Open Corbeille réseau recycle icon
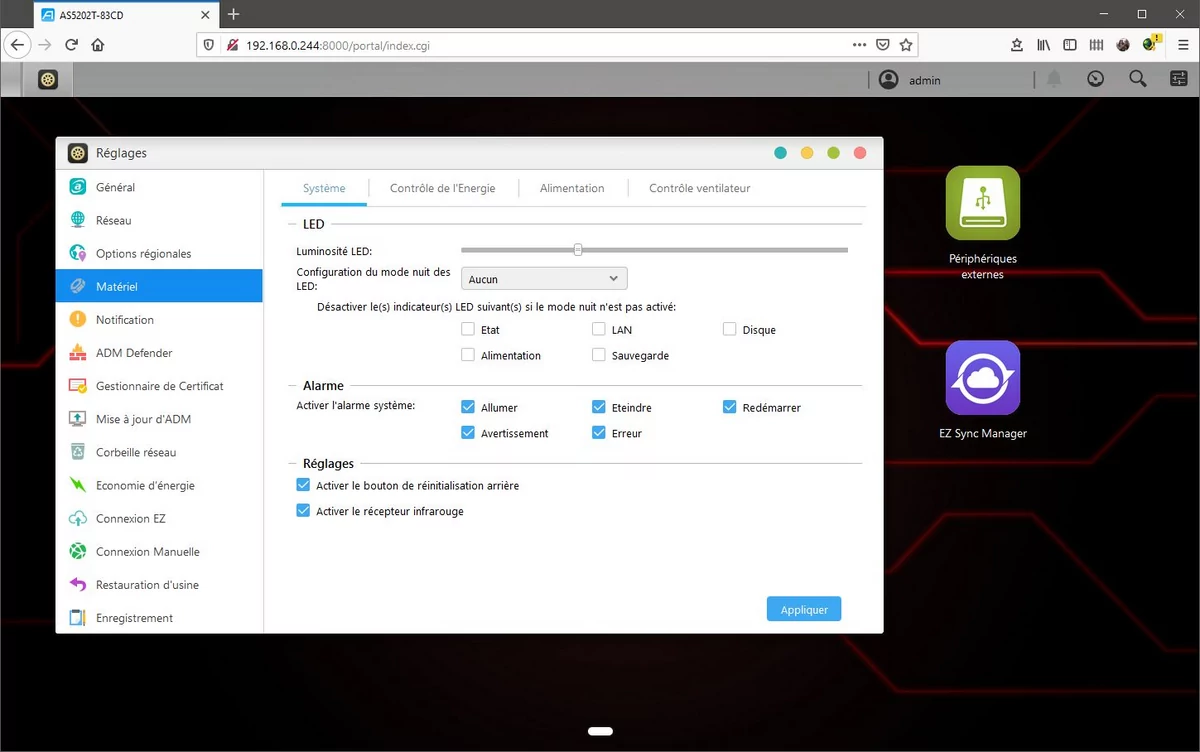Screen dimensions: 1200x752 (78, 452)
